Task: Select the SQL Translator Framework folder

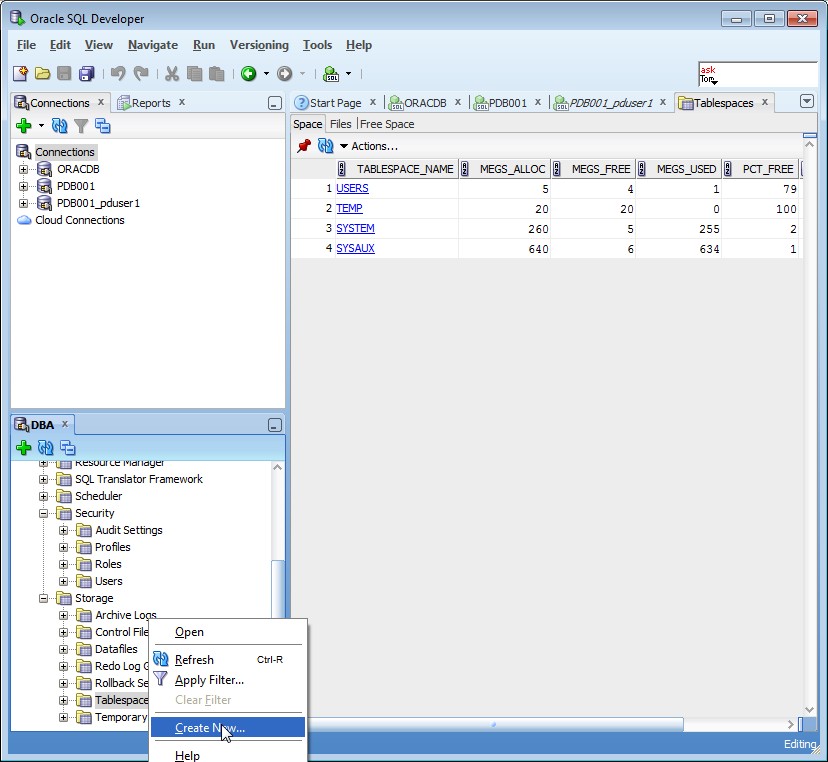Action: (x=139, y=479)
